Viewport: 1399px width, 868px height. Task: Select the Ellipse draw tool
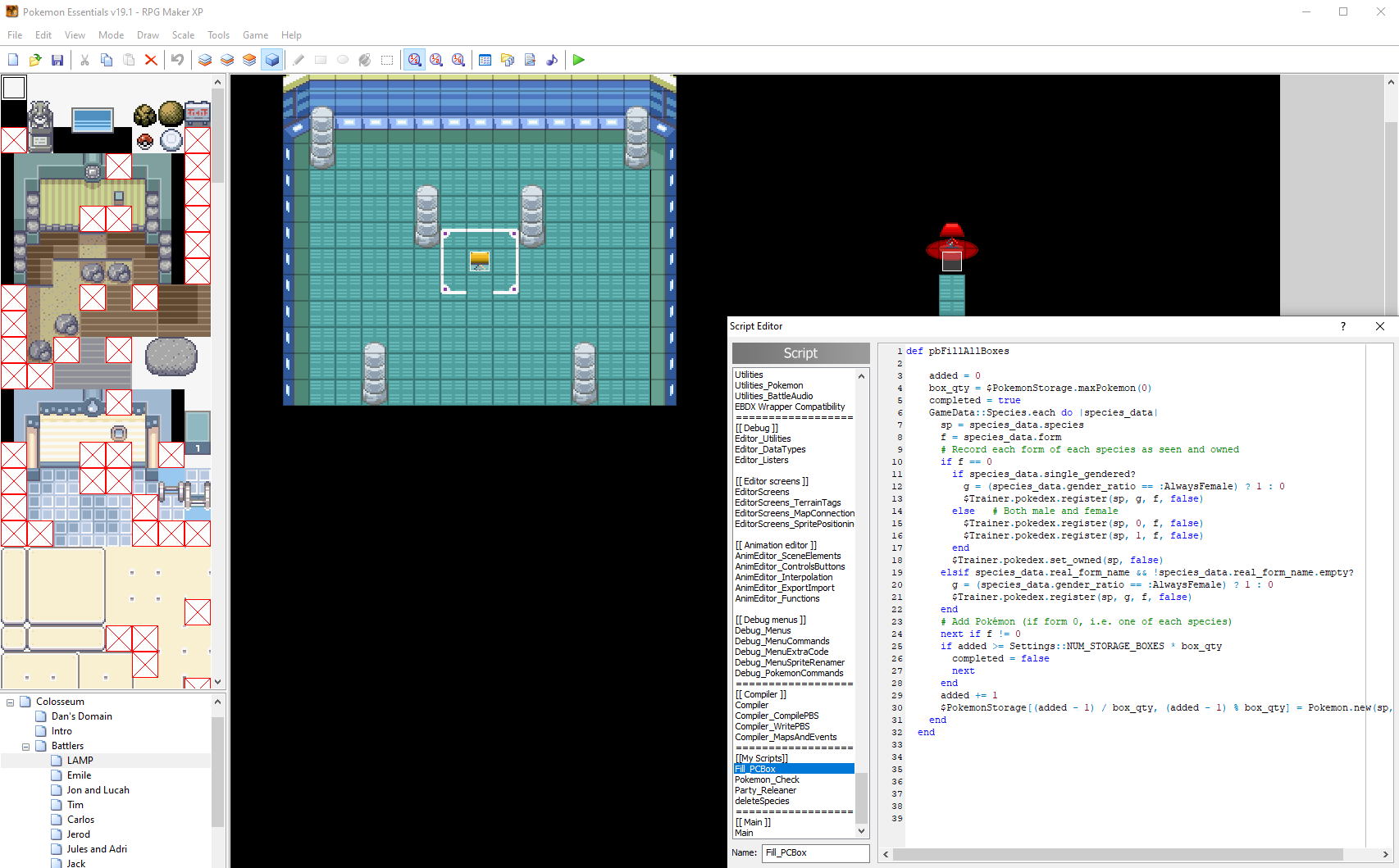[343, 60]
